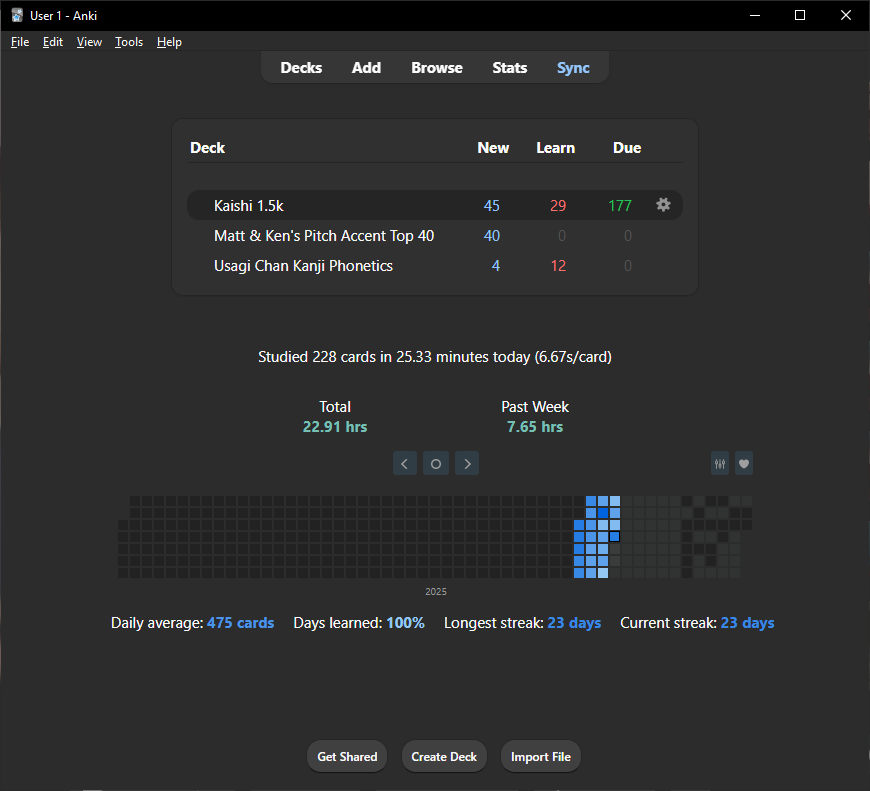Click Daily average 475 cards stat

[193, 623]
